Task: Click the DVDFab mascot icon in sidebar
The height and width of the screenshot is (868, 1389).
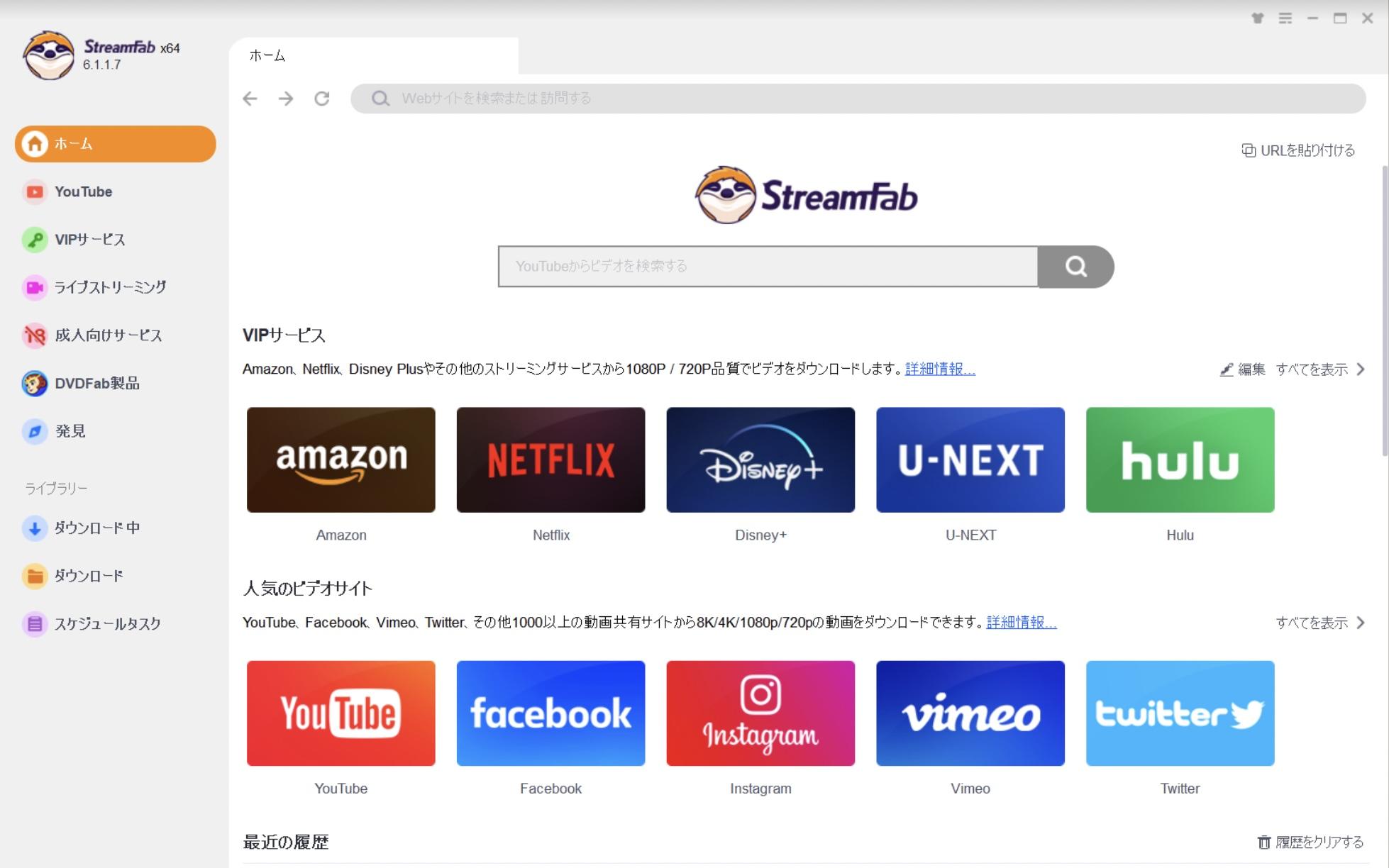Action: click(35, 384)
